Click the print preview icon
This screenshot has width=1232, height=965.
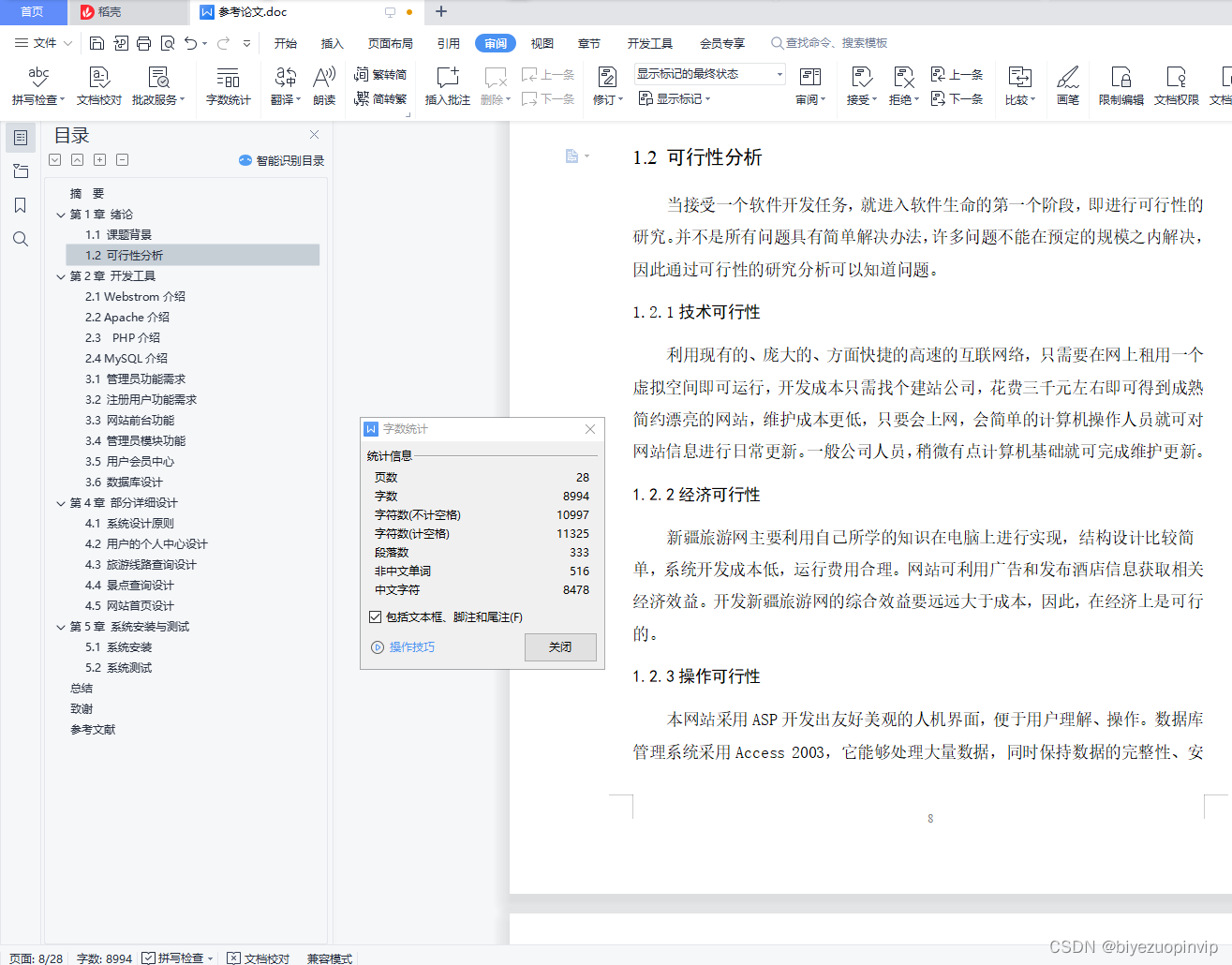pos(167,43)
